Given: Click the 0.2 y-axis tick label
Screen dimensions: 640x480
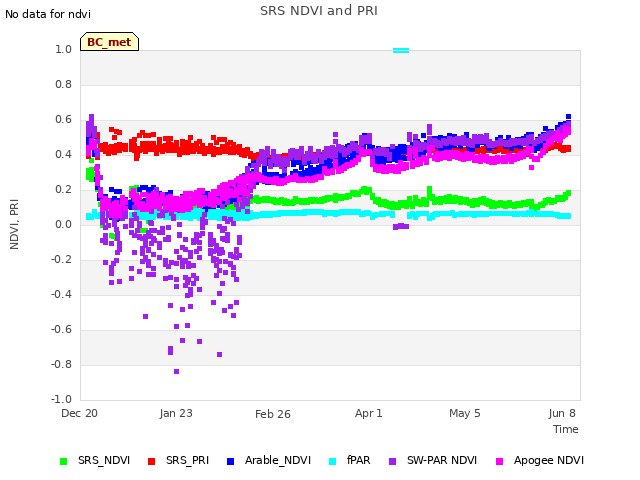Looking at the screenshot, I should click(x=63, y=189).
